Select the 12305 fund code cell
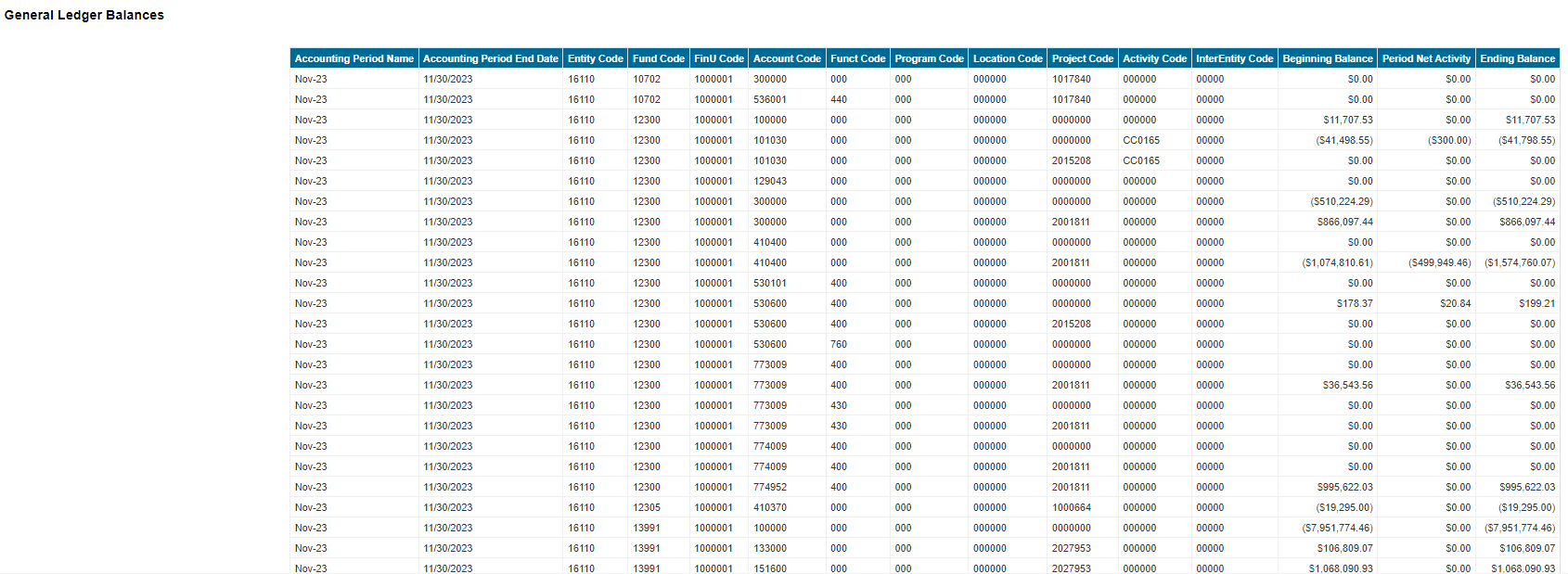 coord(647,507)
